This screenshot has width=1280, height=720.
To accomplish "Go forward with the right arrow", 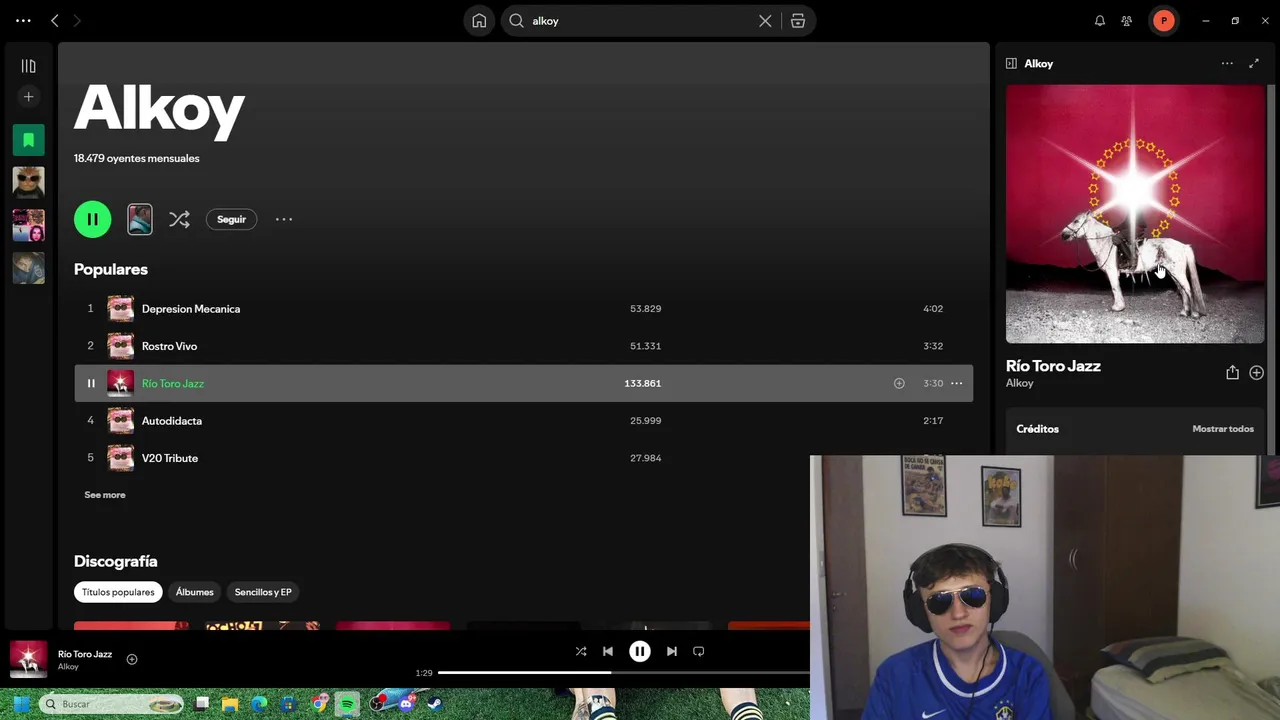I will click(77, 20).
